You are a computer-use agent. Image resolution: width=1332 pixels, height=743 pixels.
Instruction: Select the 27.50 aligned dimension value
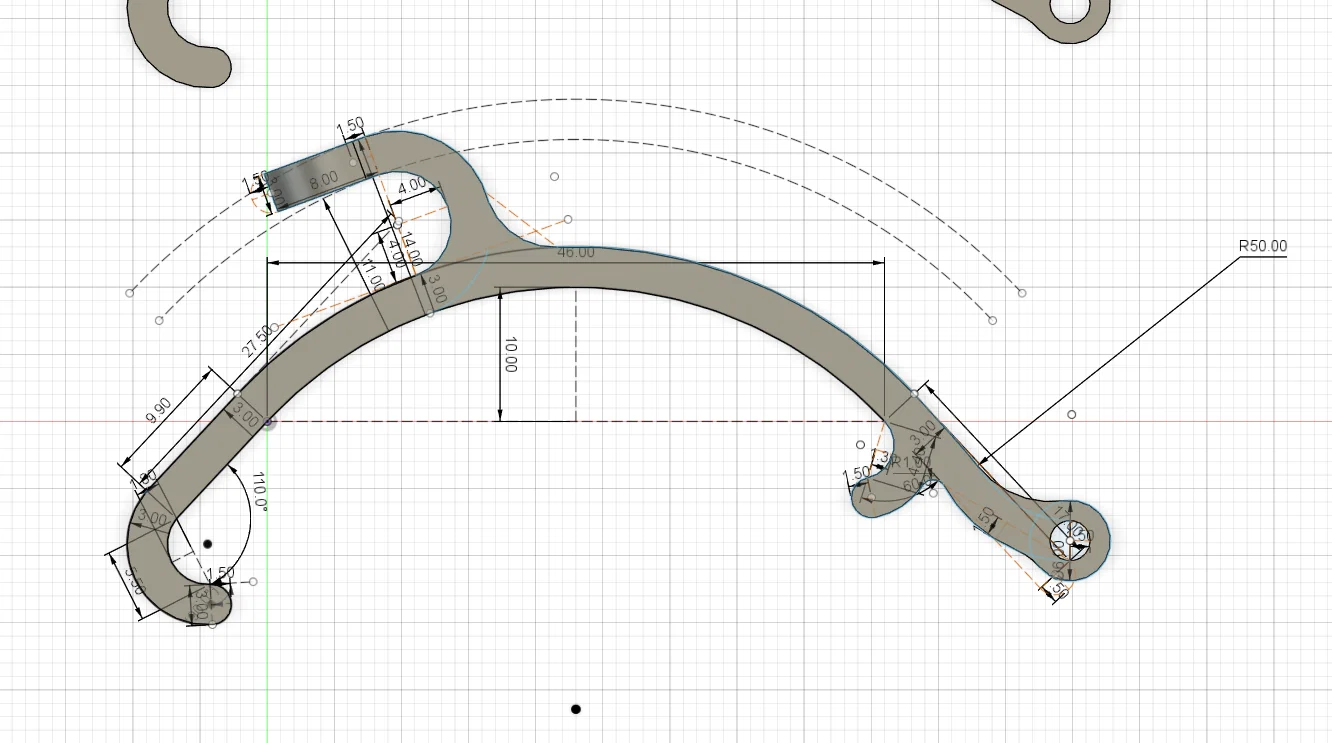point(255,342)
